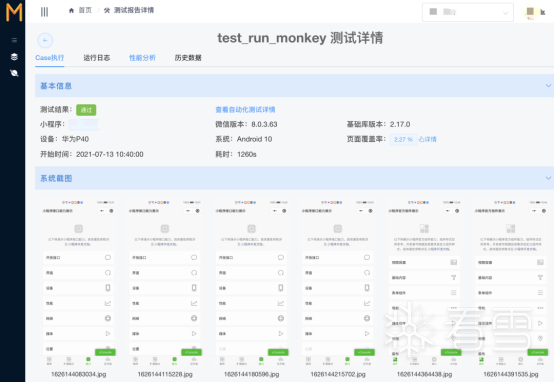
Task: Click the start time 2021-07-13 10:40:00
Action: [110, 154]
